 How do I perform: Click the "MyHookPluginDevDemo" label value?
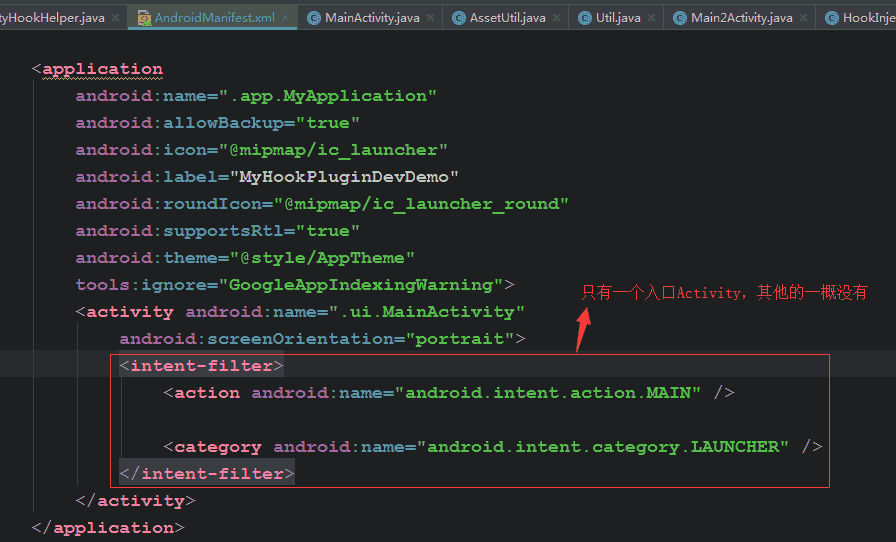click(344, 177)
